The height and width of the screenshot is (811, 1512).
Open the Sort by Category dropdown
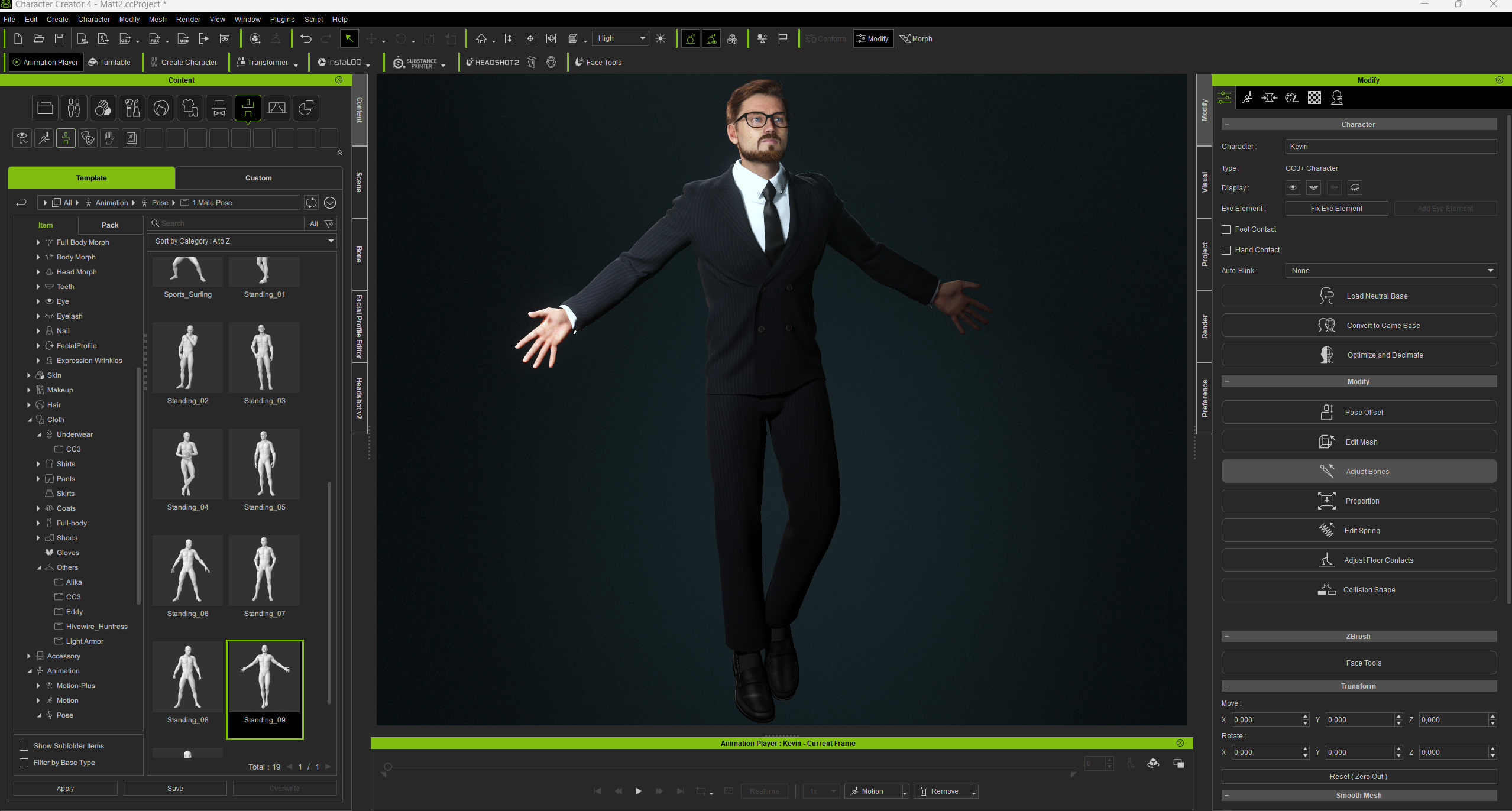242,241
